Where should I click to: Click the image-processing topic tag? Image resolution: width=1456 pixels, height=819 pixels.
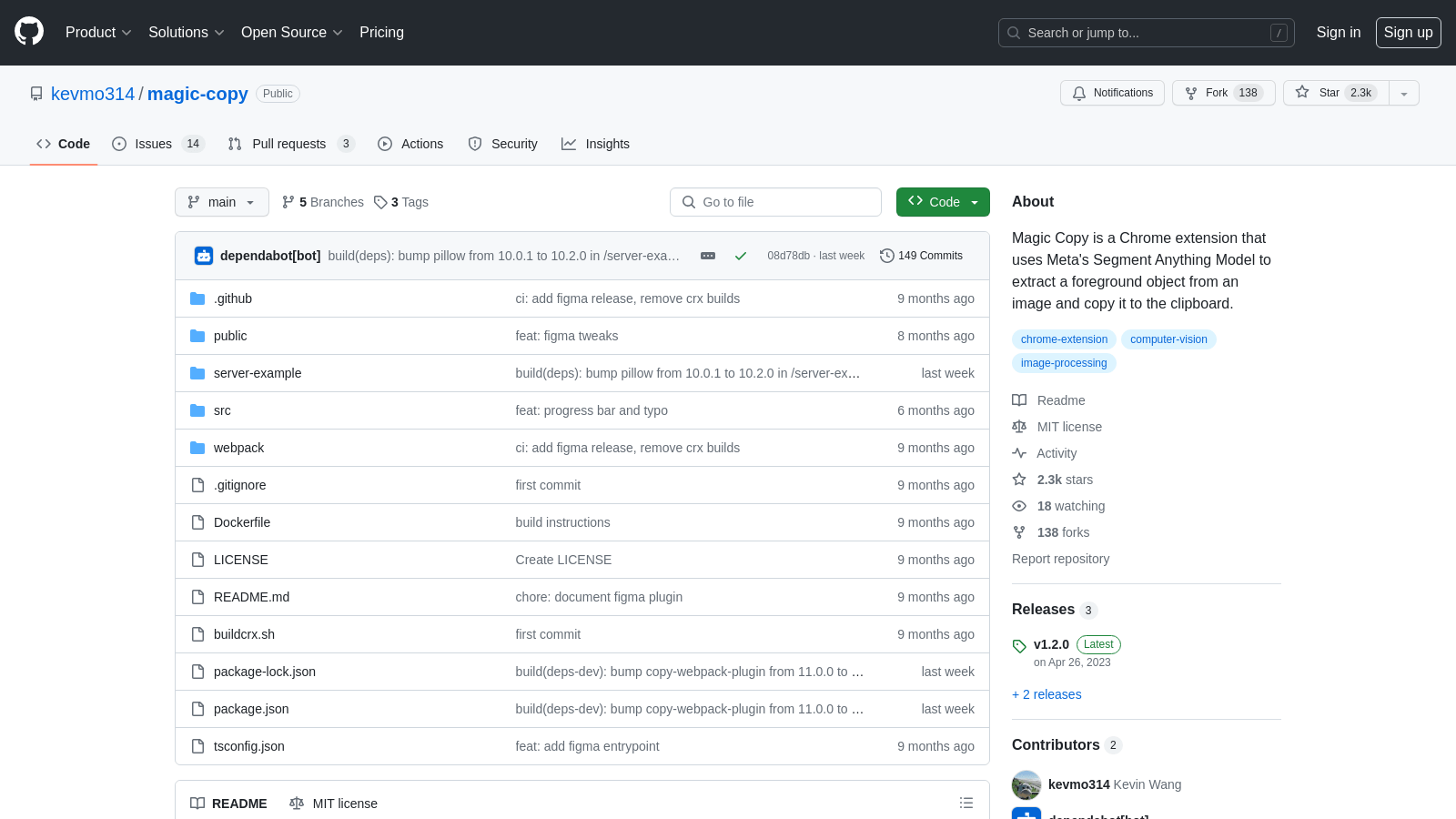click(x=1064, y=363)
